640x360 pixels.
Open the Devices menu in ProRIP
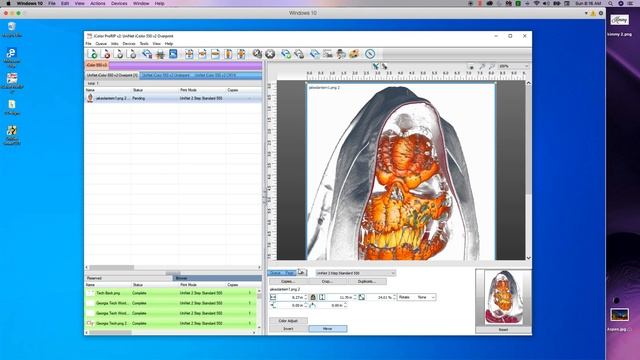pyautogui.click(x=129, y=44)
